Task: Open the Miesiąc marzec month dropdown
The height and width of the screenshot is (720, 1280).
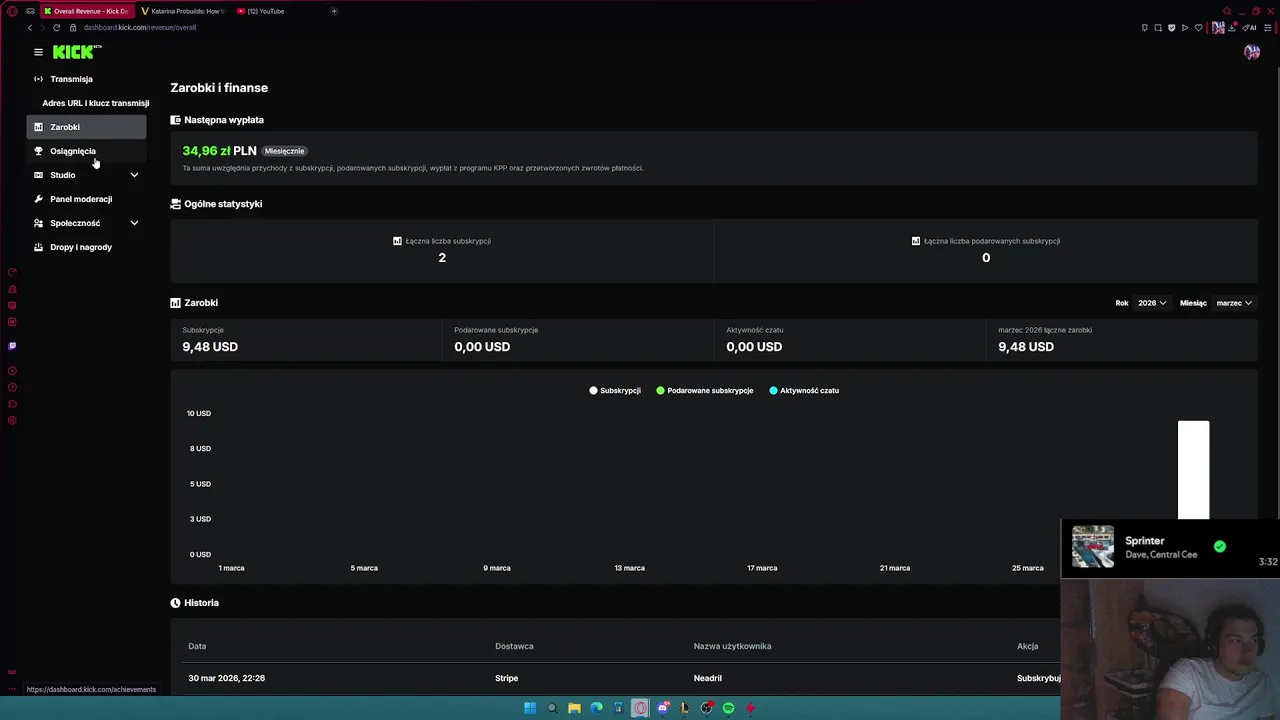Action: 1234,303
